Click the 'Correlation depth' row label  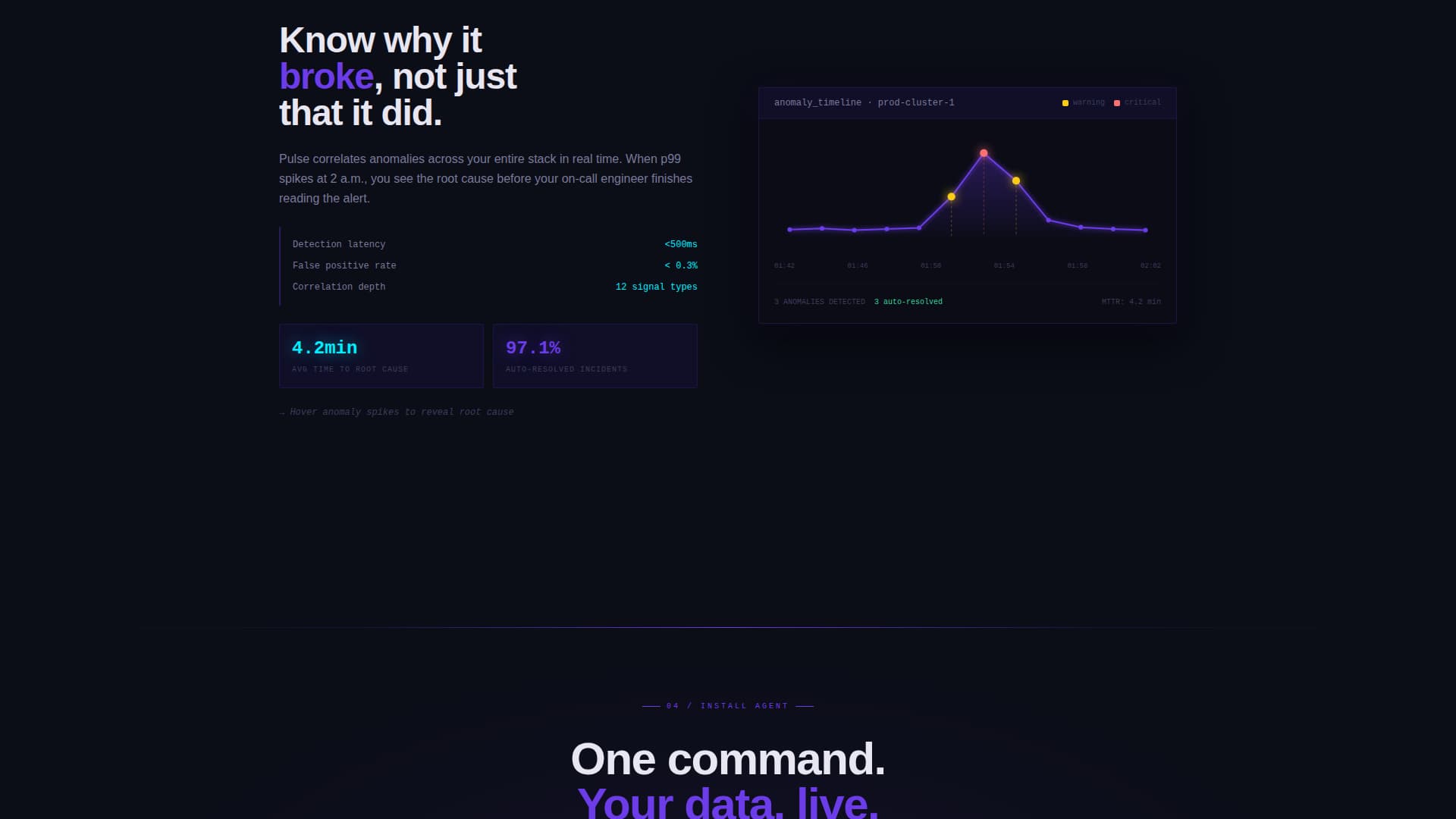coord(339,287)
